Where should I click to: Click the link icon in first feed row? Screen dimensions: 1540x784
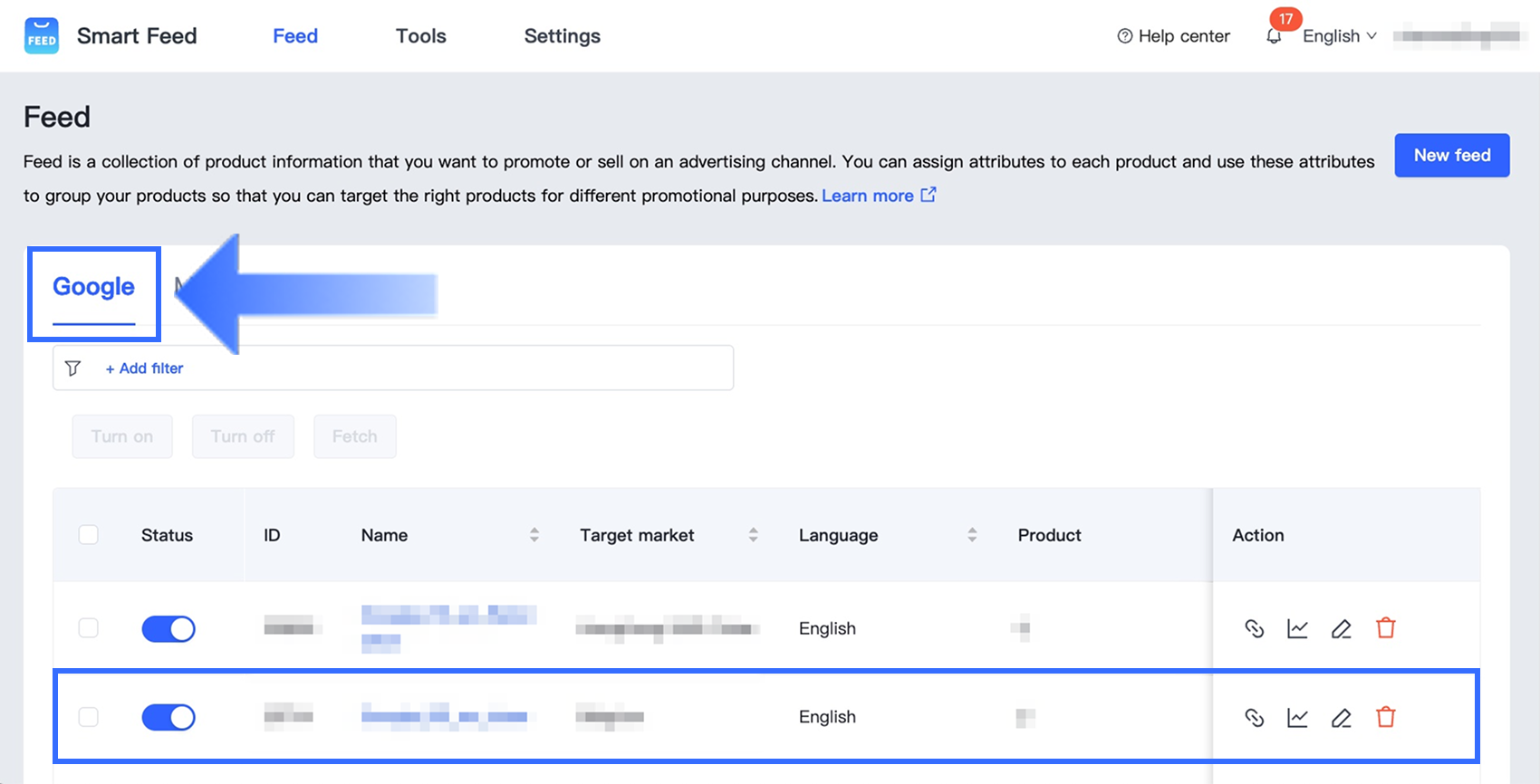pyautogui.click(x=1254, y=628)
